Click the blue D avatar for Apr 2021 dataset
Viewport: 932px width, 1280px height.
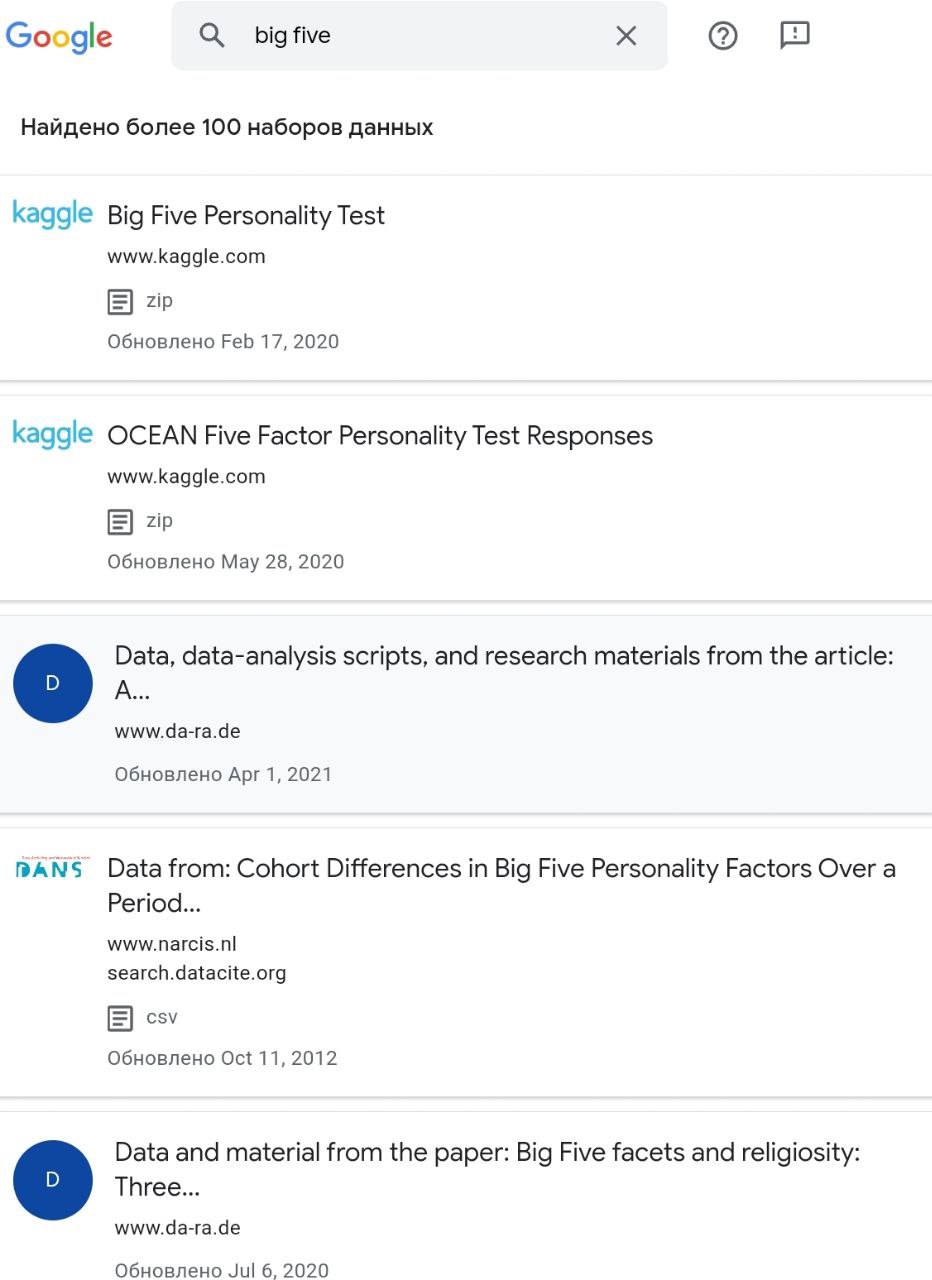coord(53,683)
